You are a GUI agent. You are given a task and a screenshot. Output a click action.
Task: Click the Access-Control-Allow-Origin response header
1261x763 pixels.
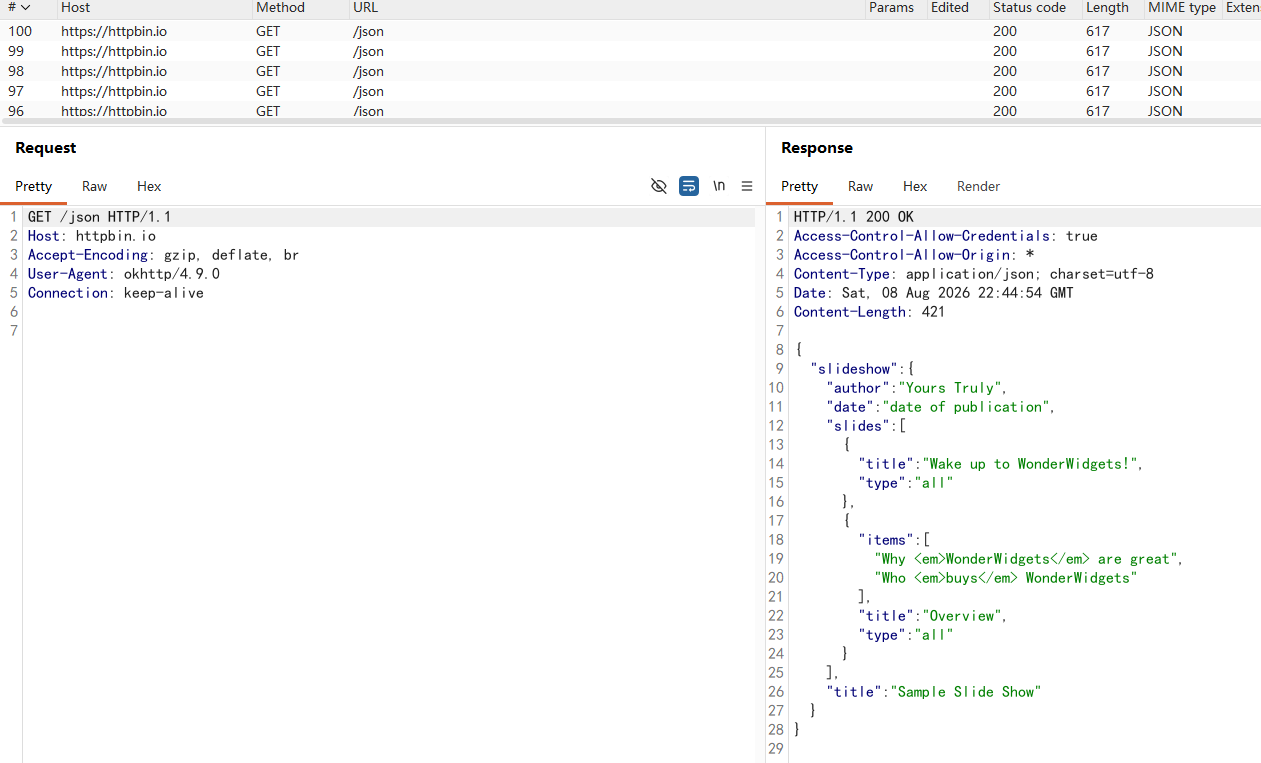point(914,255)
